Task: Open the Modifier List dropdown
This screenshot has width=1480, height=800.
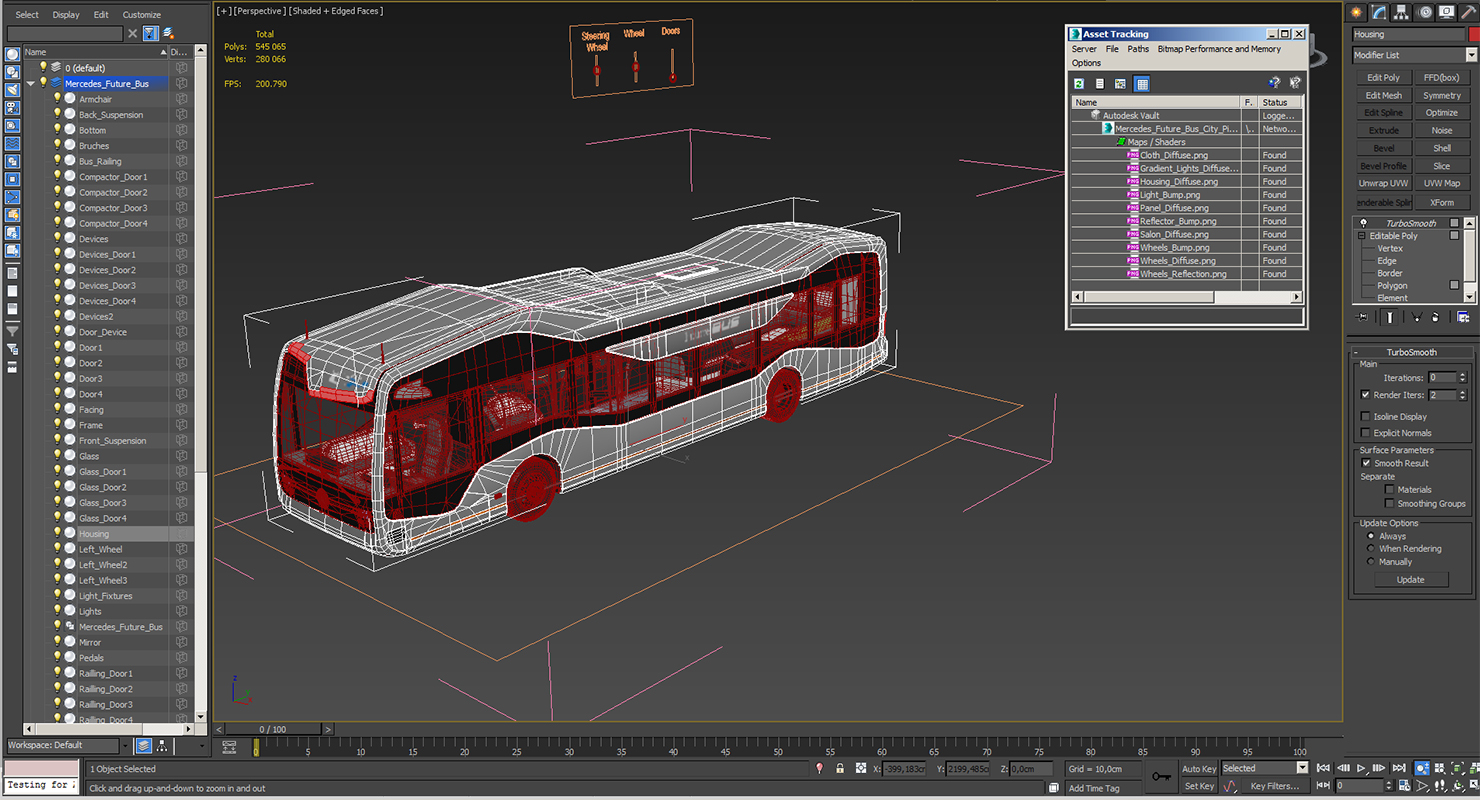Action: [1472, 55]
